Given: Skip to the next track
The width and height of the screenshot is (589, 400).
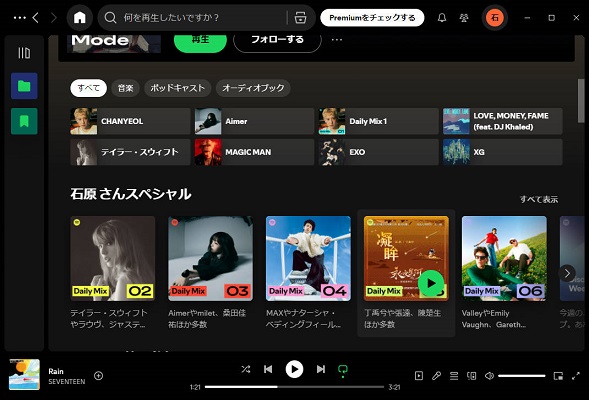Looking at the screenshot, I should click(x=320, y=369).
